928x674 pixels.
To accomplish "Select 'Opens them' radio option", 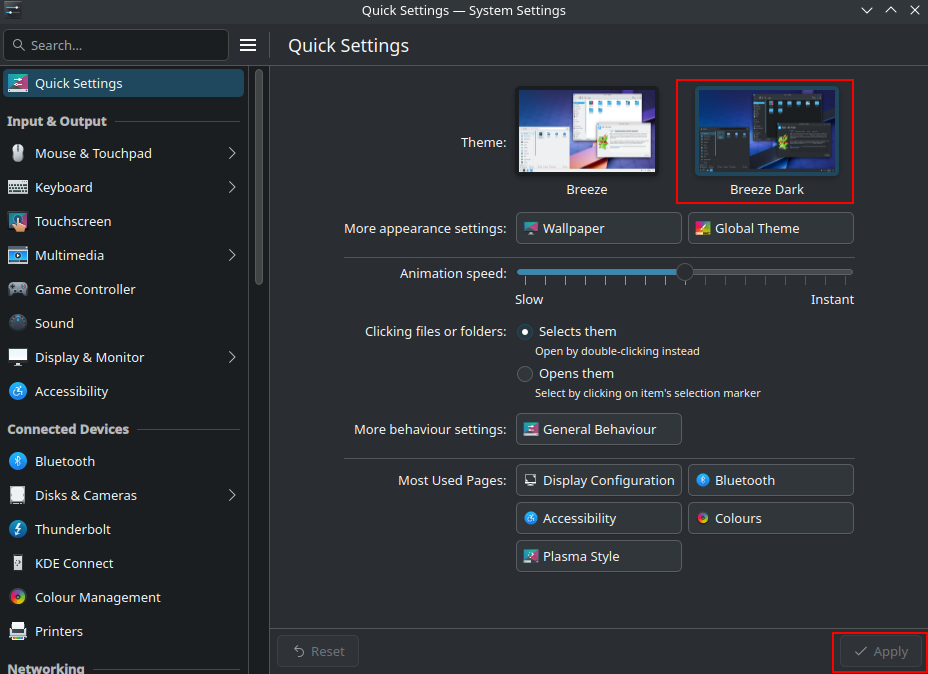I will pos(525,374).
